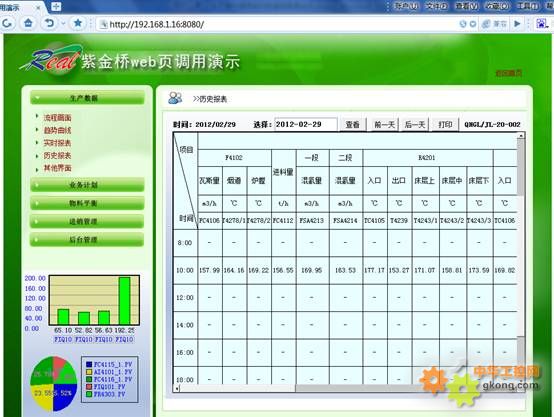Open the 文件 browser menu
This screenshot has height=417, width=554.
point(436,6)
